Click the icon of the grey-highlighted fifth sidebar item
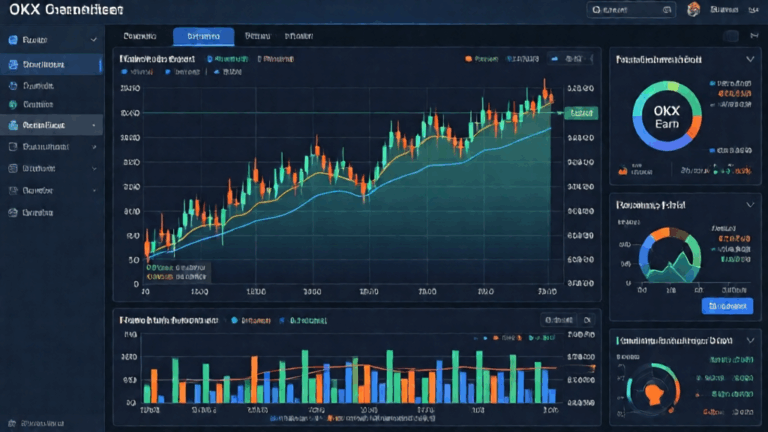This screenshot has width=768, height=432. tap(13, 125)
